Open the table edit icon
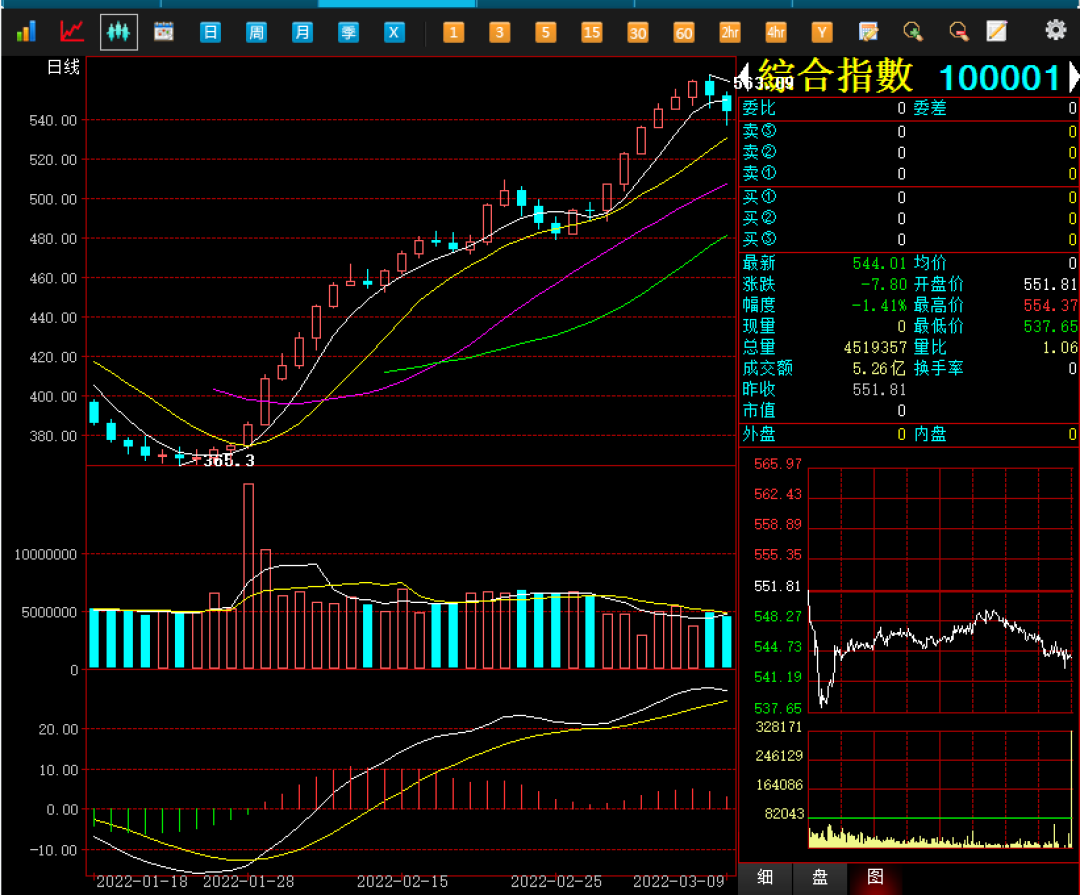1080x895 pixels. coord(868,32)
